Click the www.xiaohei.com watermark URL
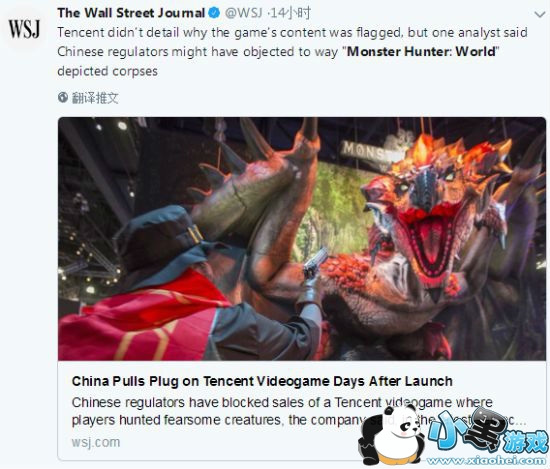Viewport: 550px width, 469px height. click(486, 460)
